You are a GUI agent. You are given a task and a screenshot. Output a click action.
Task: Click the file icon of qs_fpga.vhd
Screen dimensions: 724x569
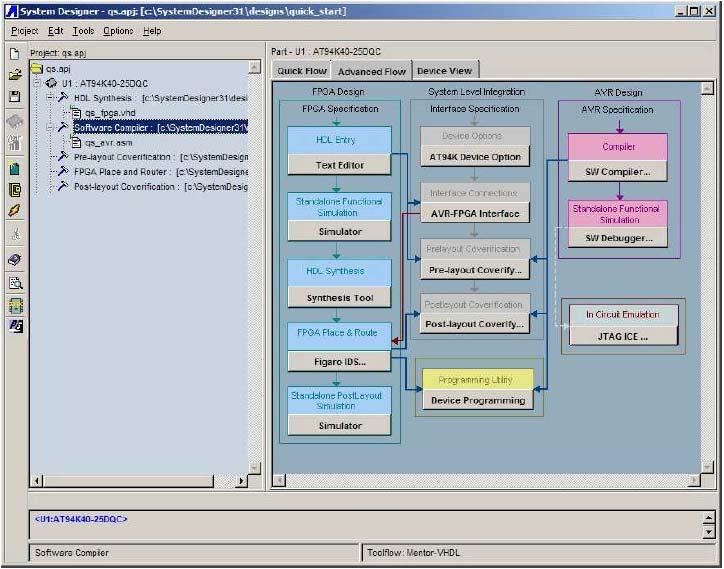[x=76, y=113]
